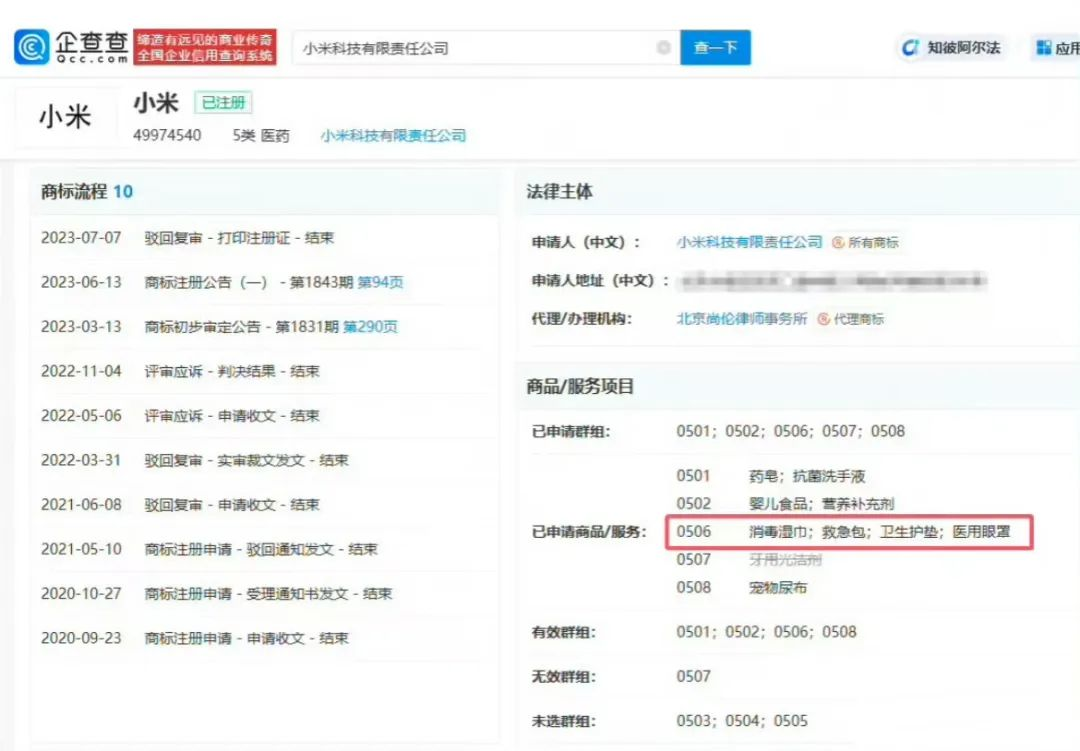The width and height of the screenshot is (1080, 751).
Task: Open the 应用 grid icon
Action: [x=1043, y=48]
